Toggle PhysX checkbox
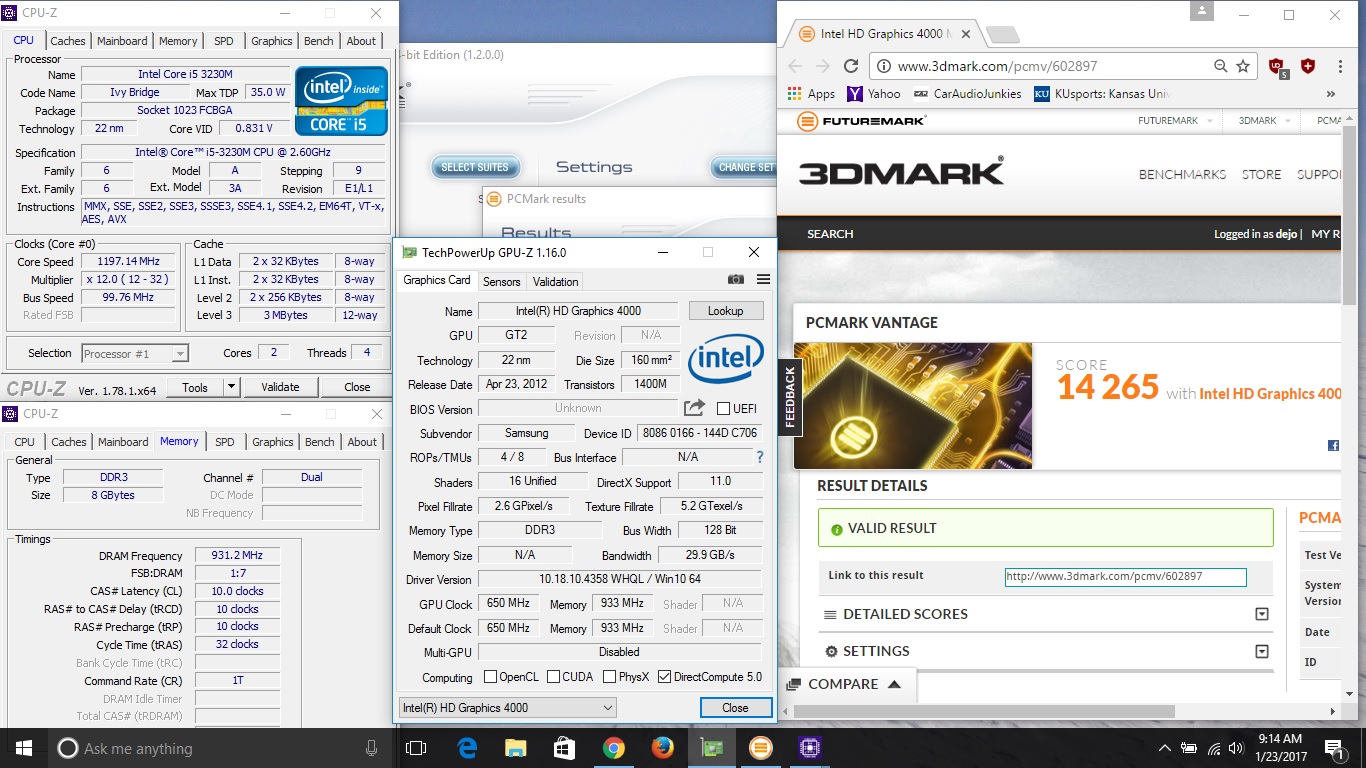 [x=609, y=677]
